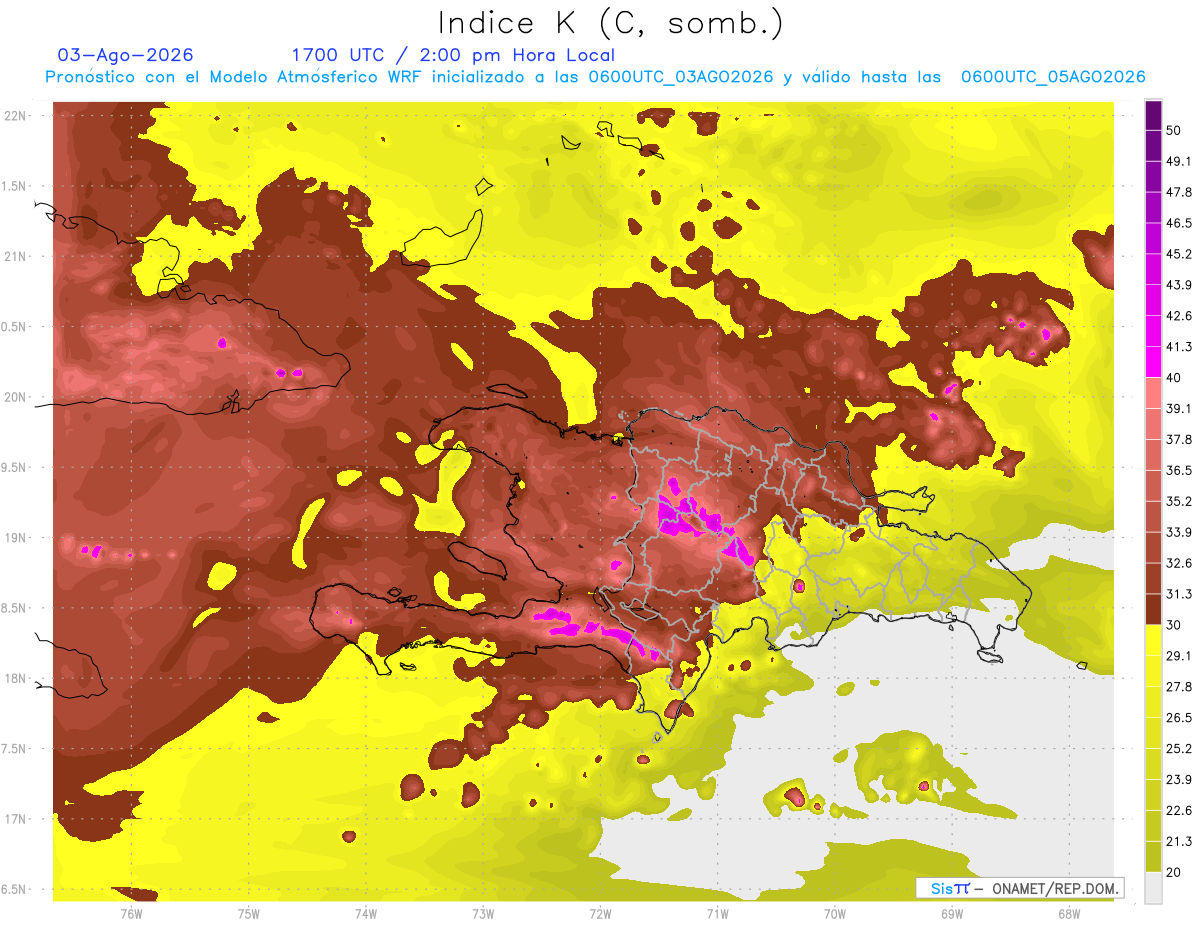The height and width of the screenshot is (927, 1200).
Task: Click the colorbar label '40'
Action: coord(1175,378)
